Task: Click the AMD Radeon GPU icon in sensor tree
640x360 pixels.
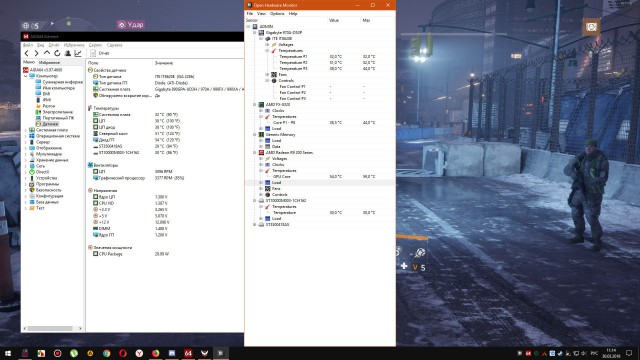Action: (262, 152)
